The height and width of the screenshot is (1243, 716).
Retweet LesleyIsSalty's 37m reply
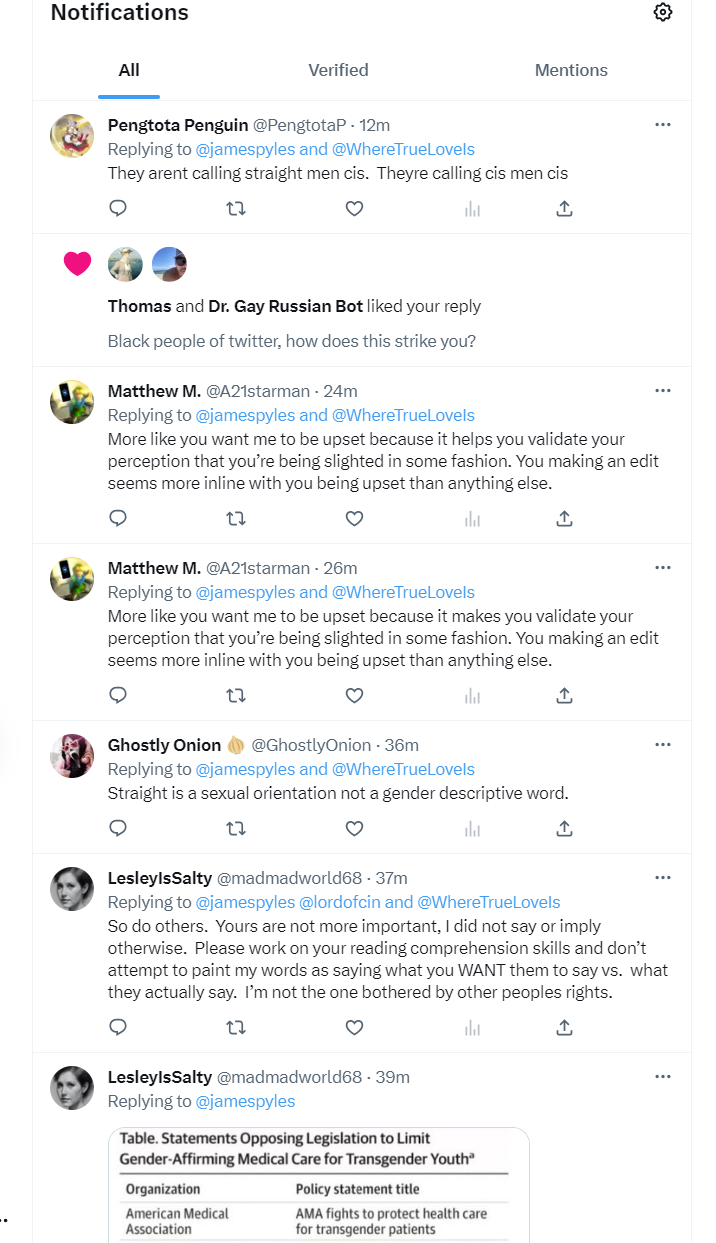click(236, 1027)
